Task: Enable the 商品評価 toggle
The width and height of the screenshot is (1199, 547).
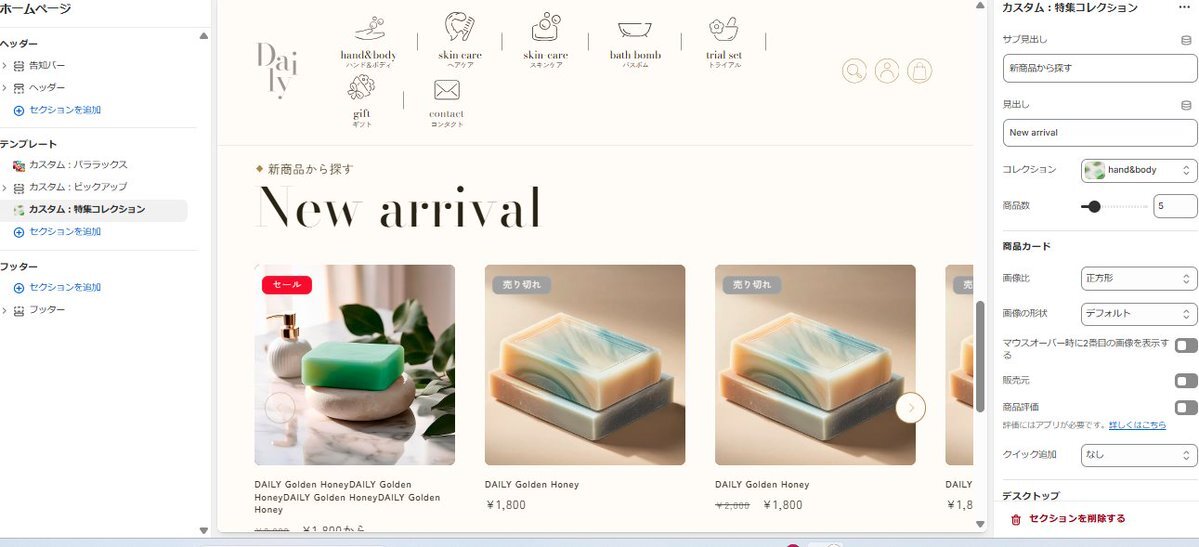Action: point(1186,407)
